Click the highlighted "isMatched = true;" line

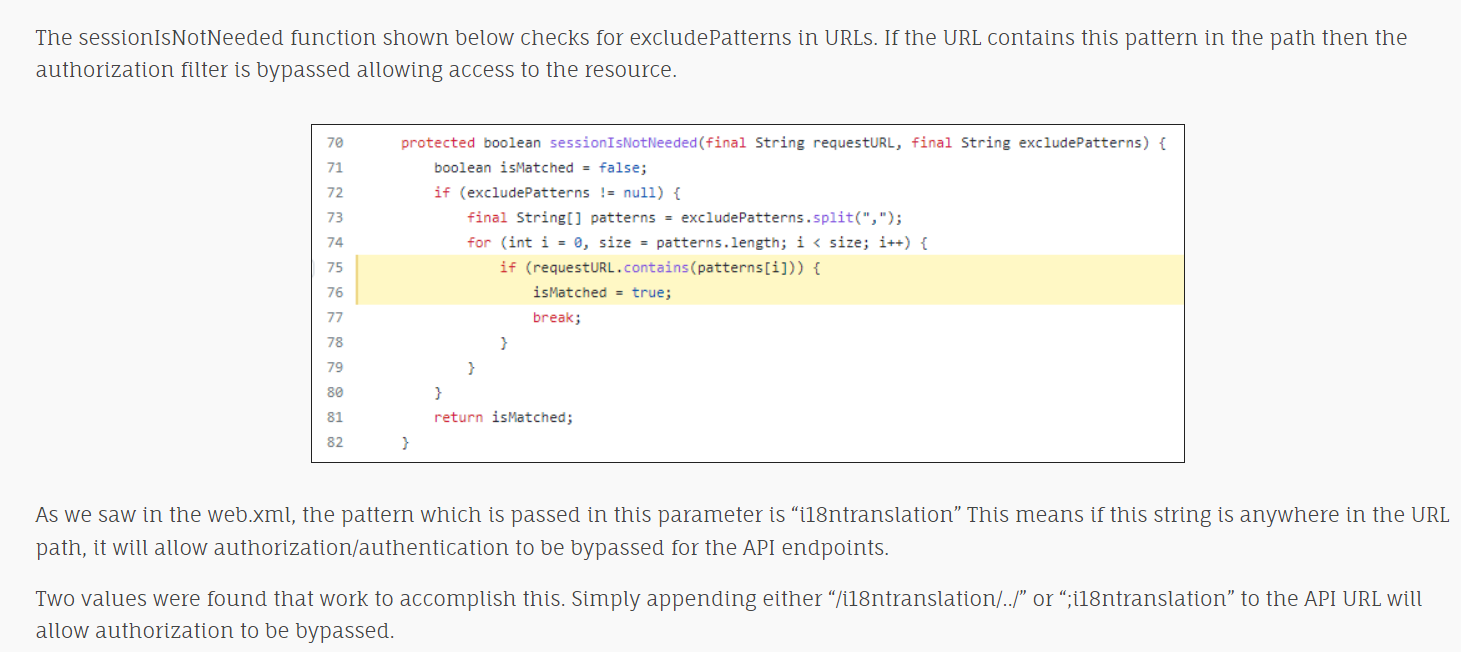click(x=602, y=293)
